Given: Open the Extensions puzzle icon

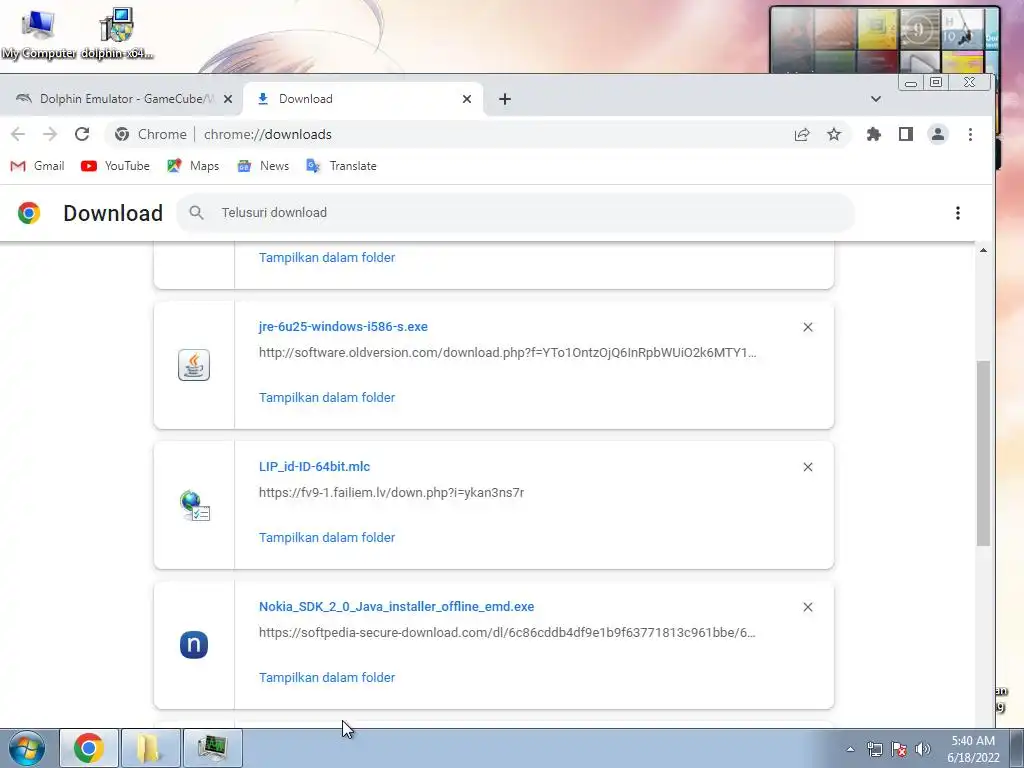Looking at the screenshot, I should (x=873, y=135).
